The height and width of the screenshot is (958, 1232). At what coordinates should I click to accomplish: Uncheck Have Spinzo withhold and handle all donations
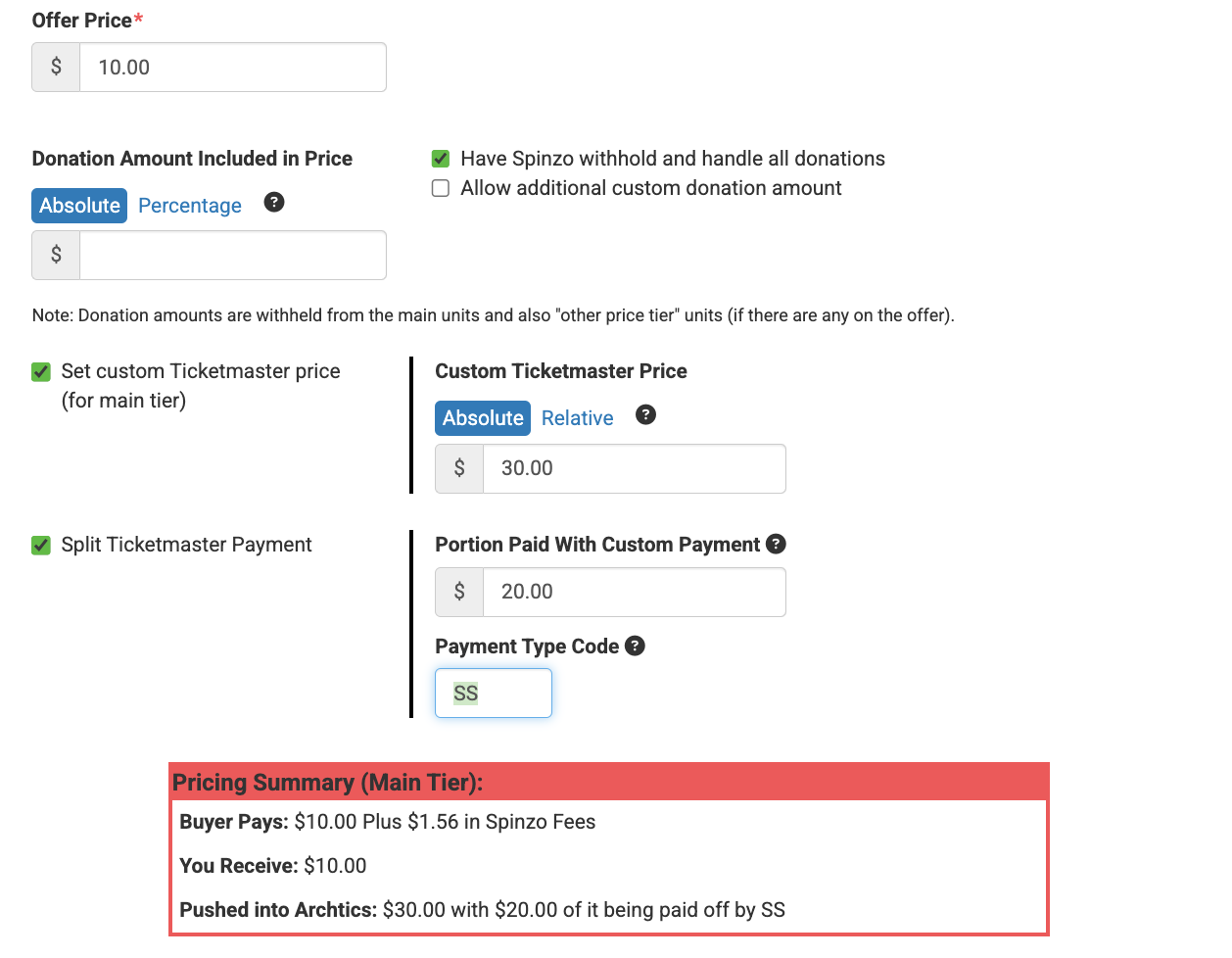click(x=441, y=159)
